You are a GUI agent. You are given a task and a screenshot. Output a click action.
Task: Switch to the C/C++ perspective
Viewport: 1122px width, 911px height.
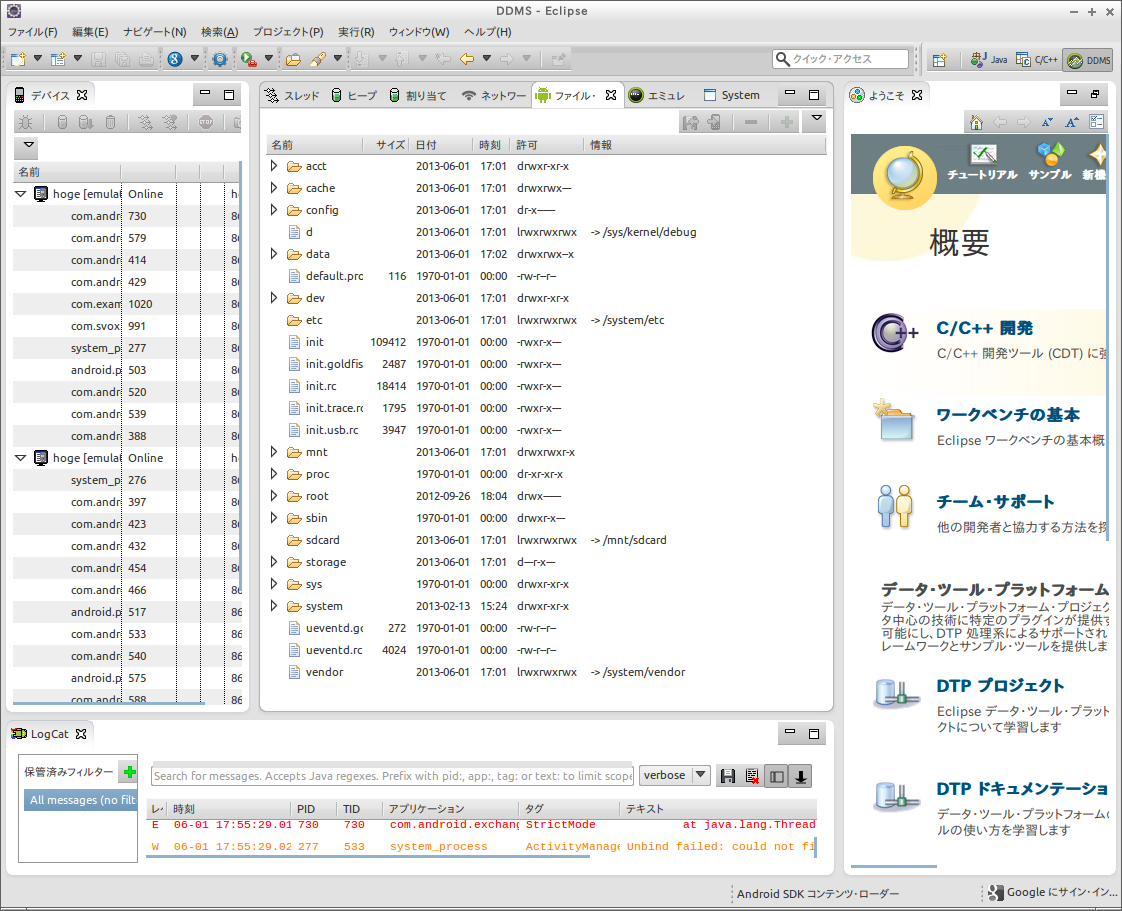[x=1037, y=60]
